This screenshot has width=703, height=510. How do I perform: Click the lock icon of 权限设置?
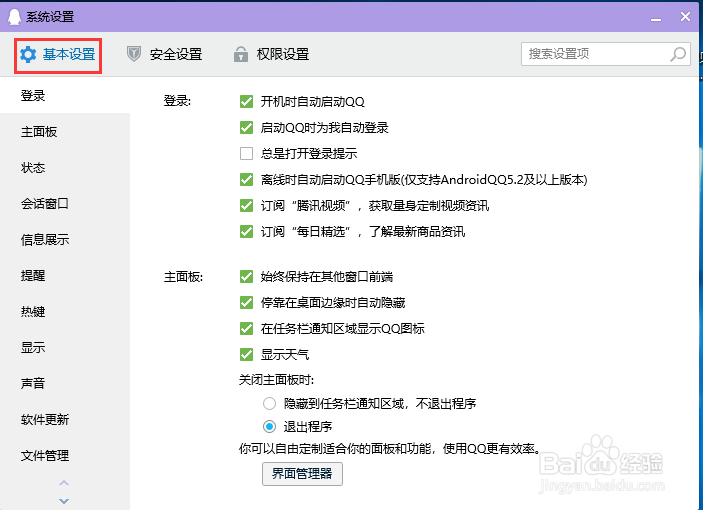click(241, 54)
